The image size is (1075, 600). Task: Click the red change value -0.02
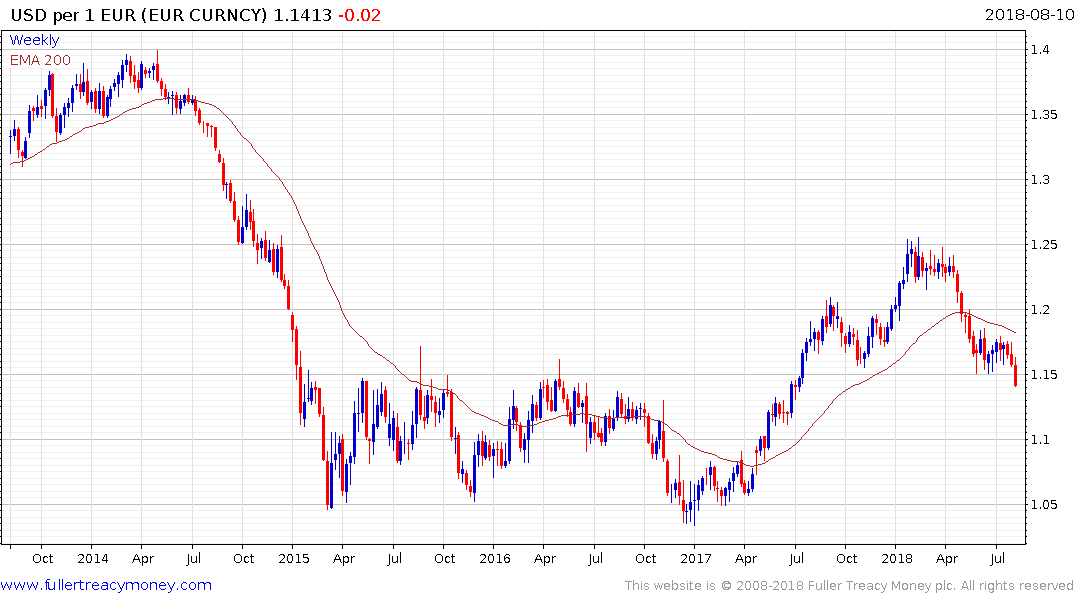359,15
